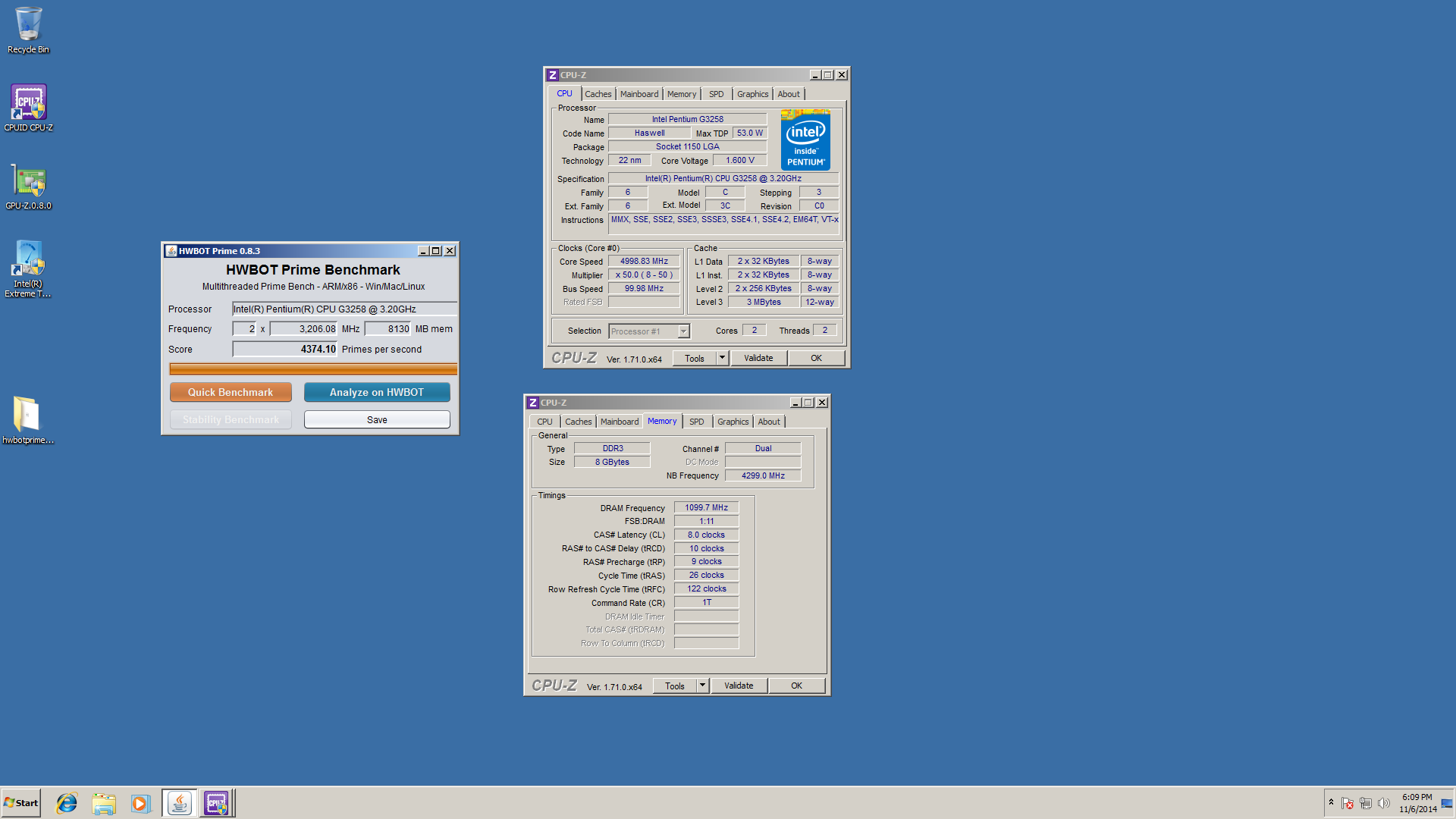
Task: Start the Quick Benchmark in HWBOT Prime
Action: coord(231,392)
